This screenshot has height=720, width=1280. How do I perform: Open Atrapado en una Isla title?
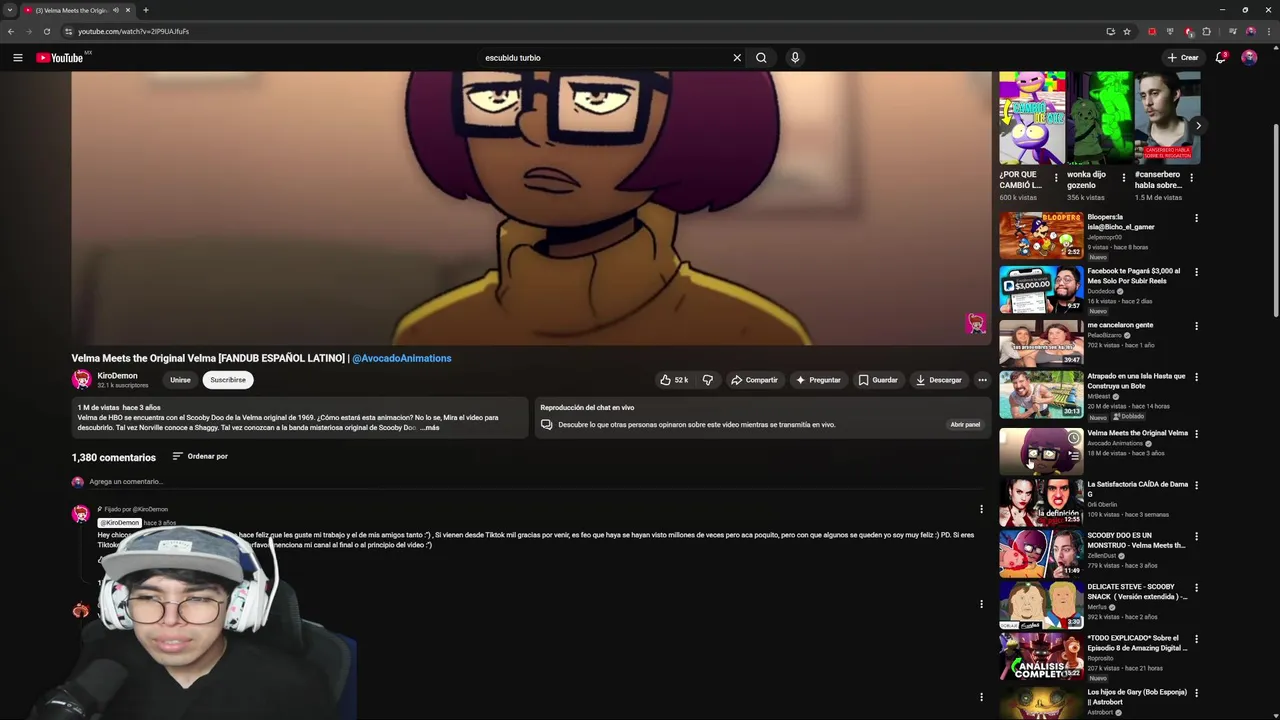[1136, 381]
